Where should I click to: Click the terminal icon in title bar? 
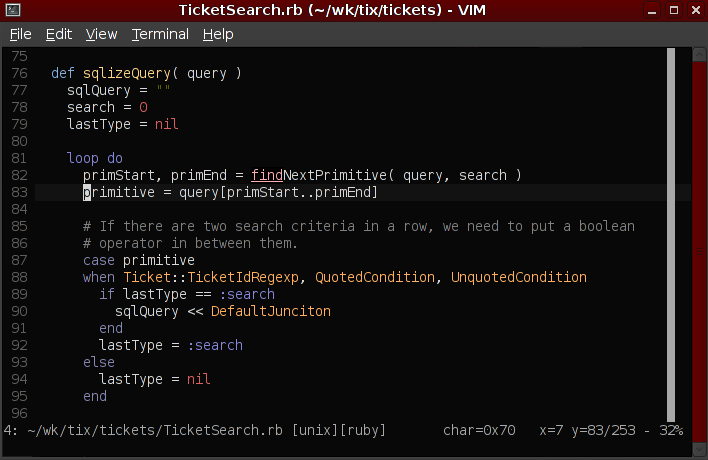13,10
